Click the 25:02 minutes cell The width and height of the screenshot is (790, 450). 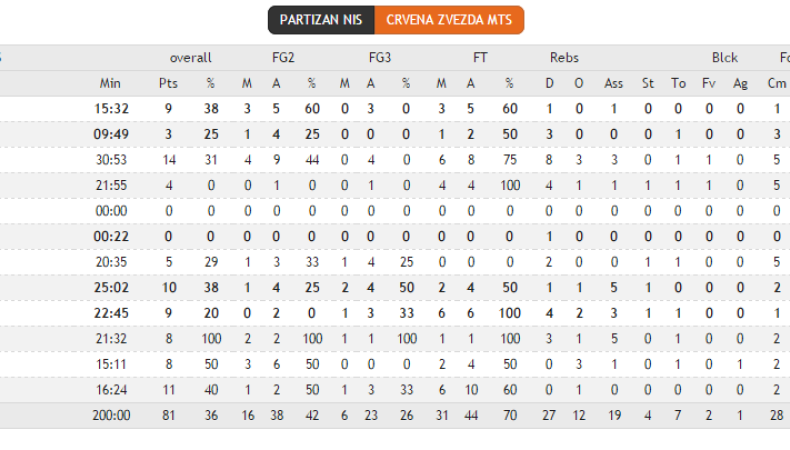(x=110, y=287)
